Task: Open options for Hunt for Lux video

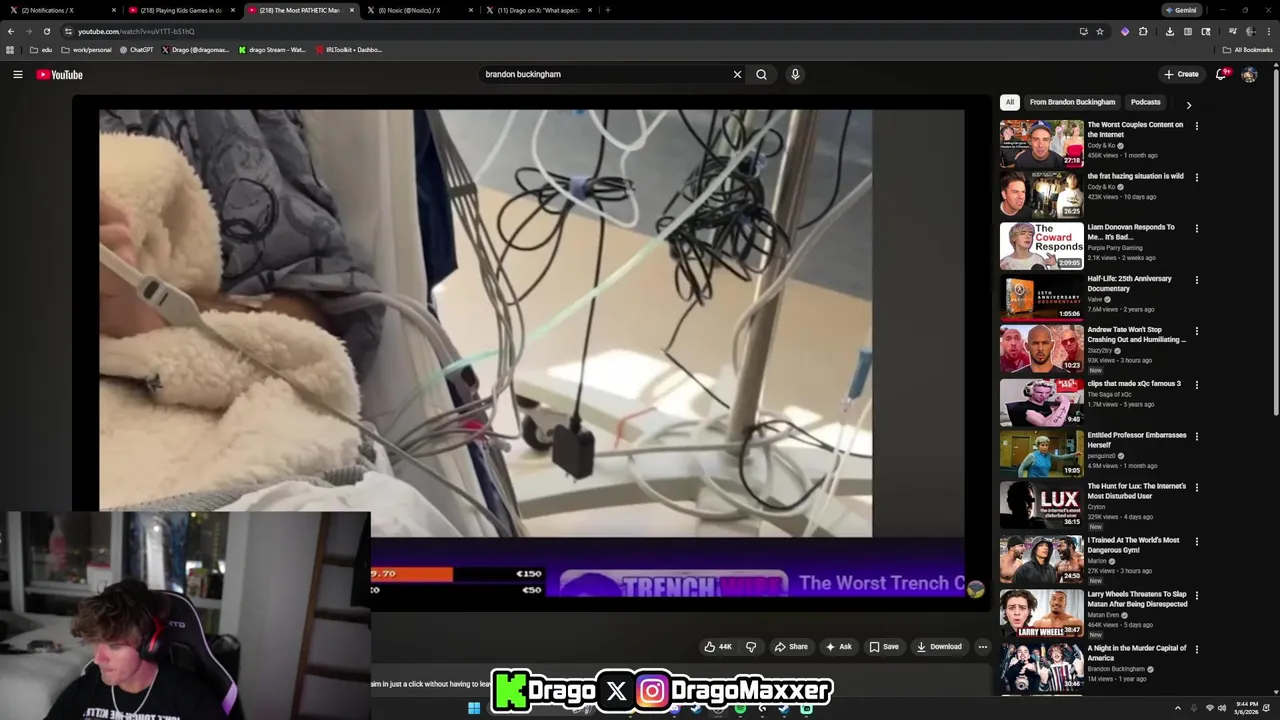Action: (x=1196, y=487)
